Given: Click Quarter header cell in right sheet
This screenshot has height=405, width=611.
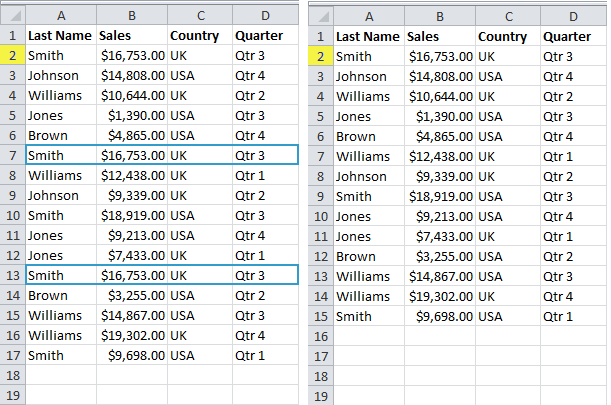Looking at the screenshot, I should (x=573, y=37).
